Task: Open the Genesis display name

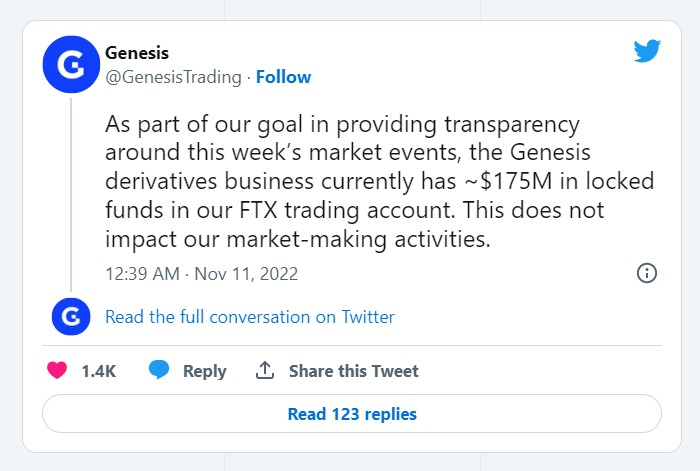Action: [138, 54]
